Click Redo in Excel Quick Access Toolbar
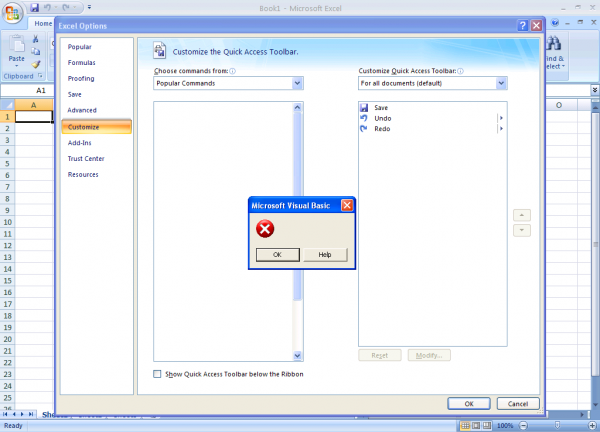The width and height of the screenshot is (600, 432). point(65,7)
